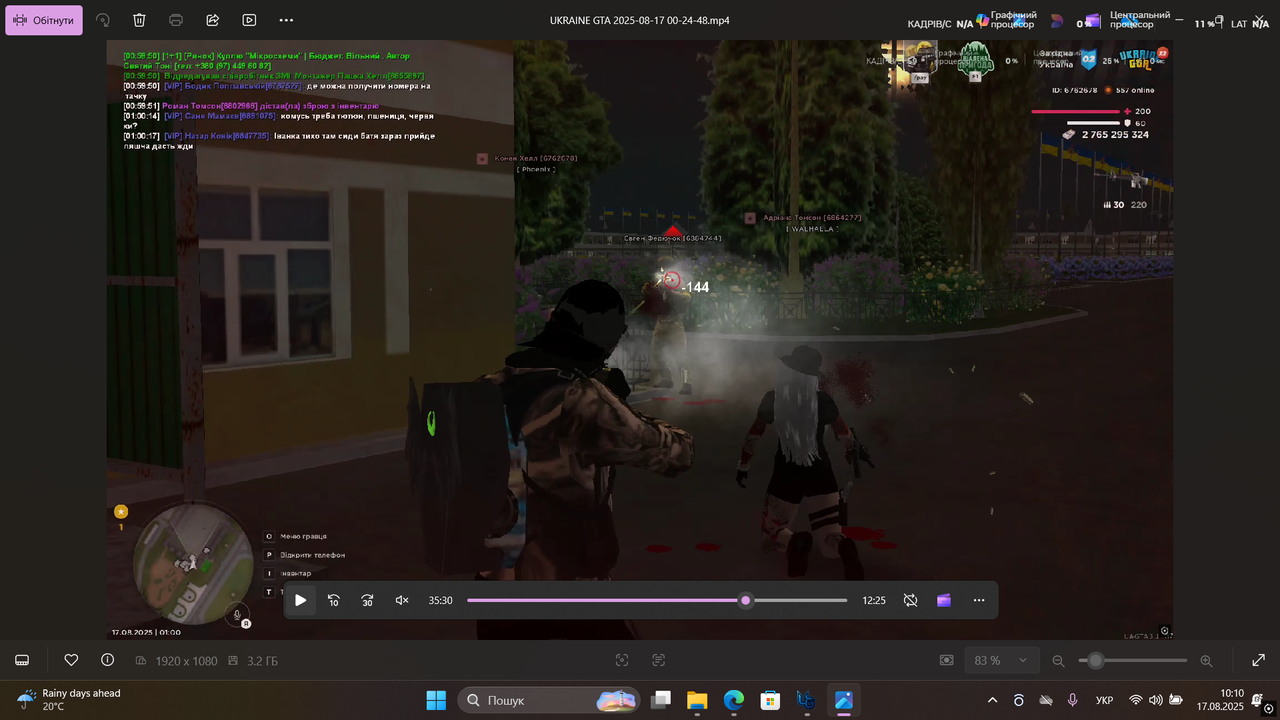Skip forward 30 seconds
The width and height of the screenshot is (1280, 720).
point(368,600)
